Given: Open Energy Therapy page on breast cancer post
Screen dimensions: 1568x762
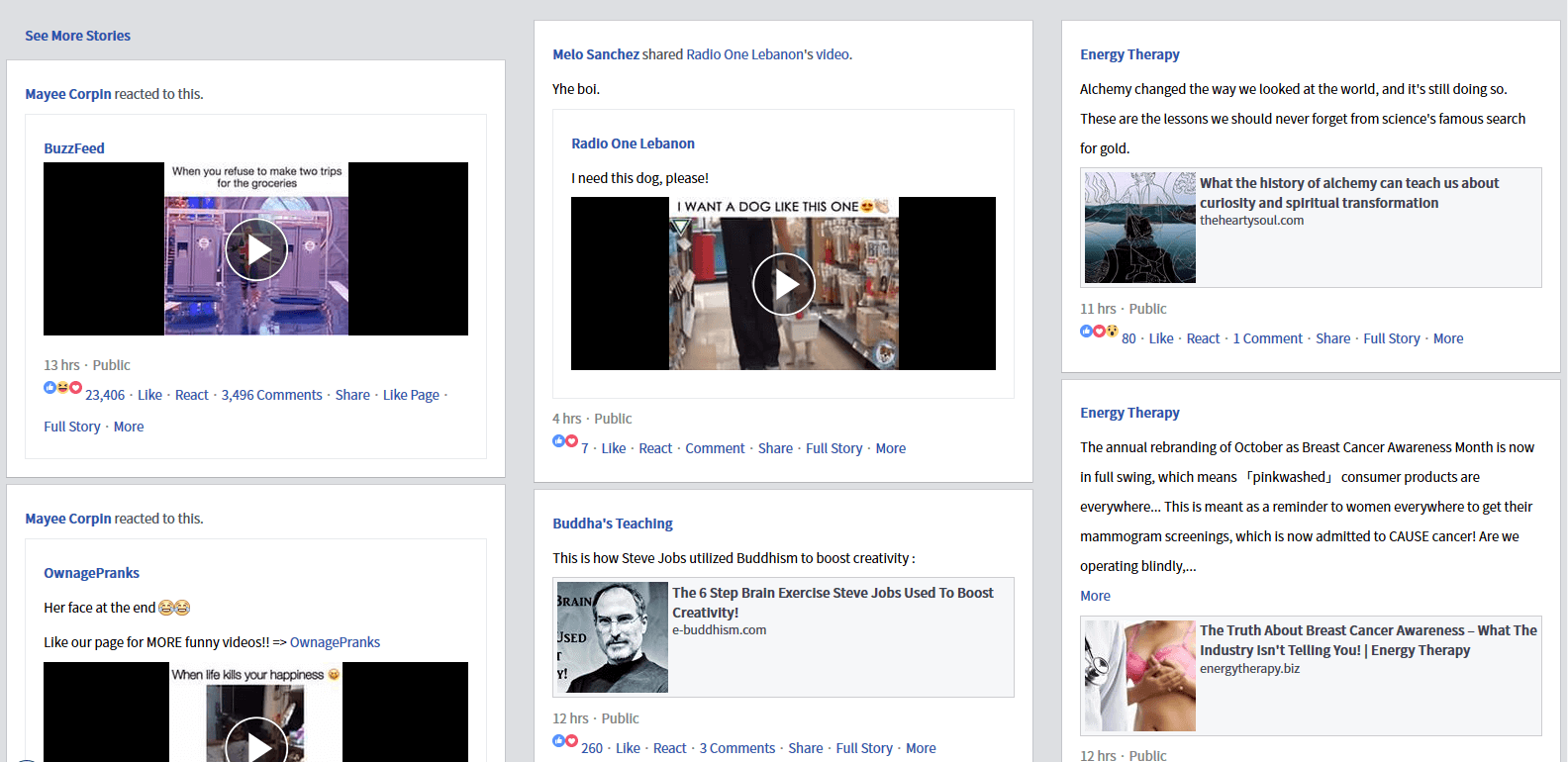Looking at the screenshot, I should [1129, 413].
